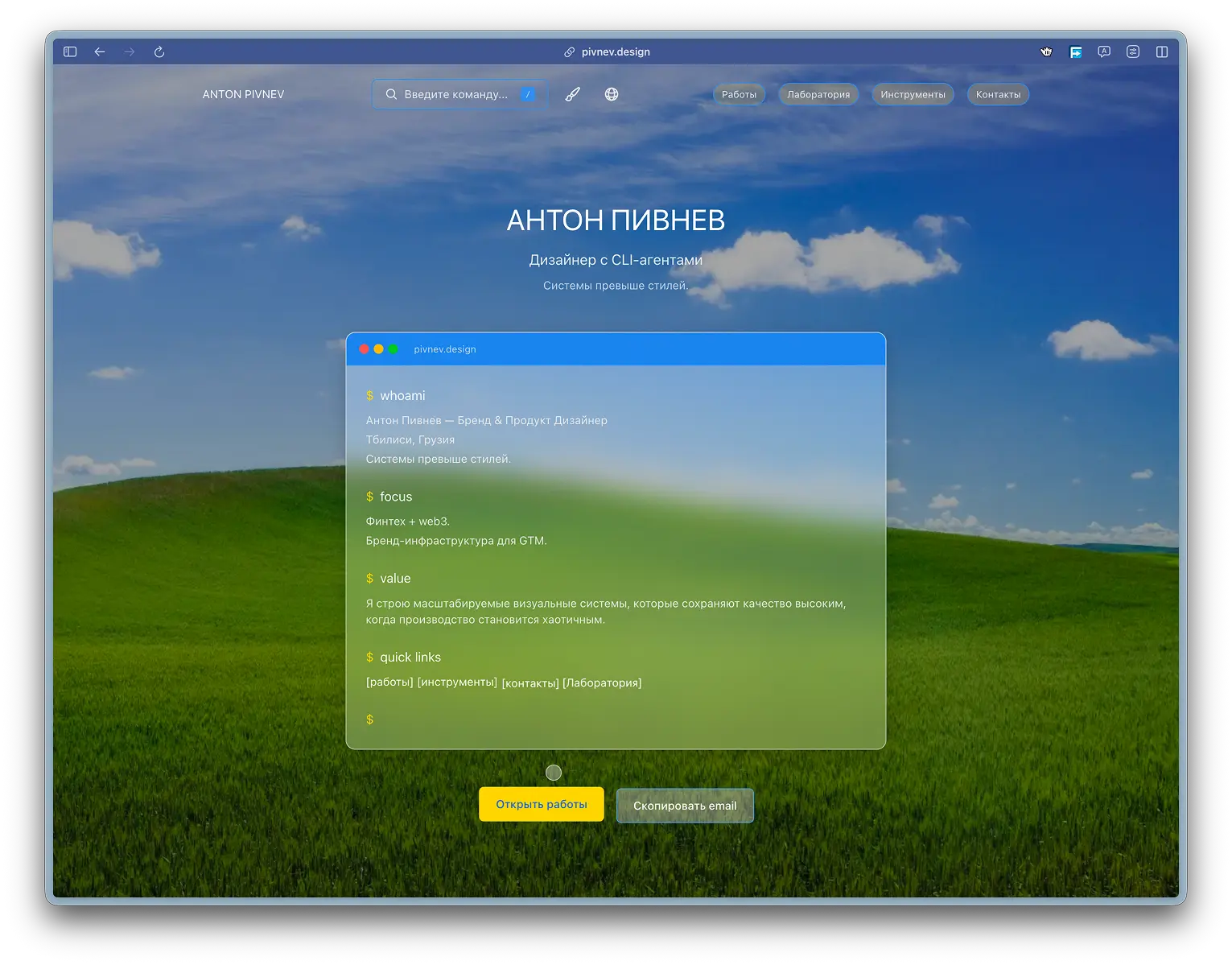The width and height of the screenshot is (1232, 965).
Task: Navigate back with the back arrow
Action: pyautogui.click(x=100, y=51)
